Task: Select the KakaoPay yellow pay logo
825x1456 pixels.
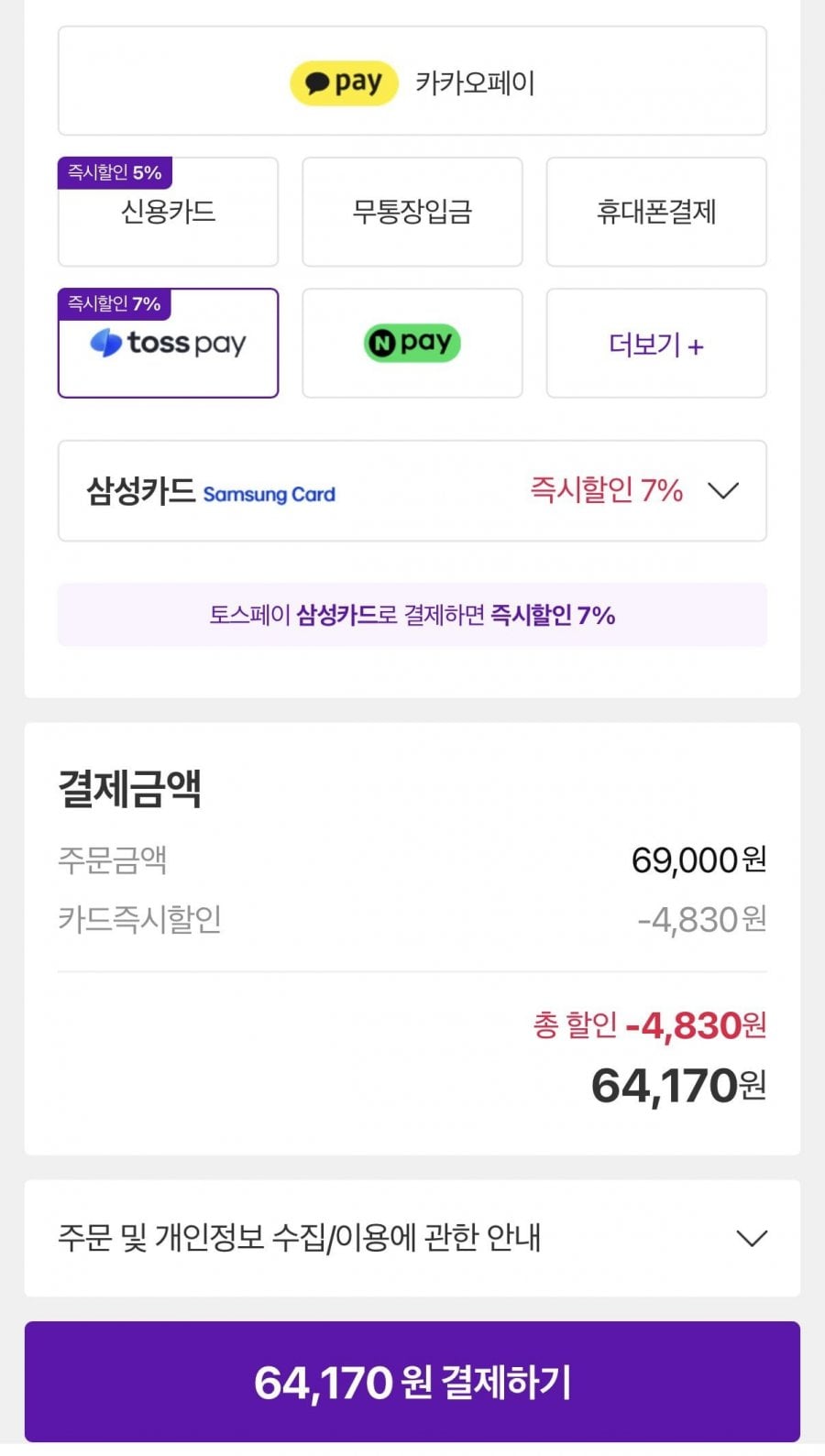Action: point(344,83)
